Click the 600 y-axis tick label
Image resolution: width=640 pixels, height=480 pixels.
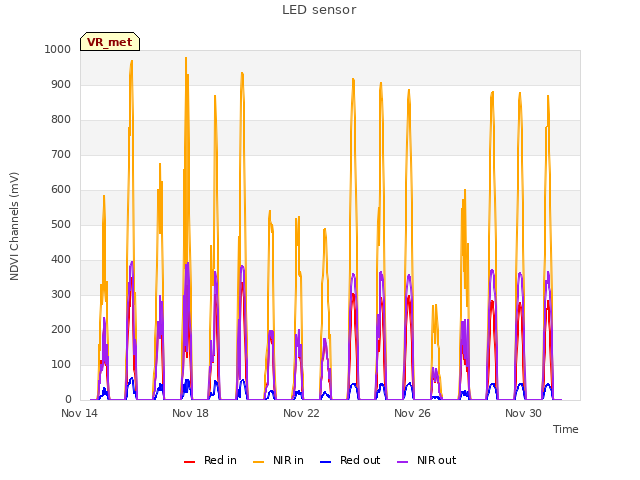[x=61, y=189]
